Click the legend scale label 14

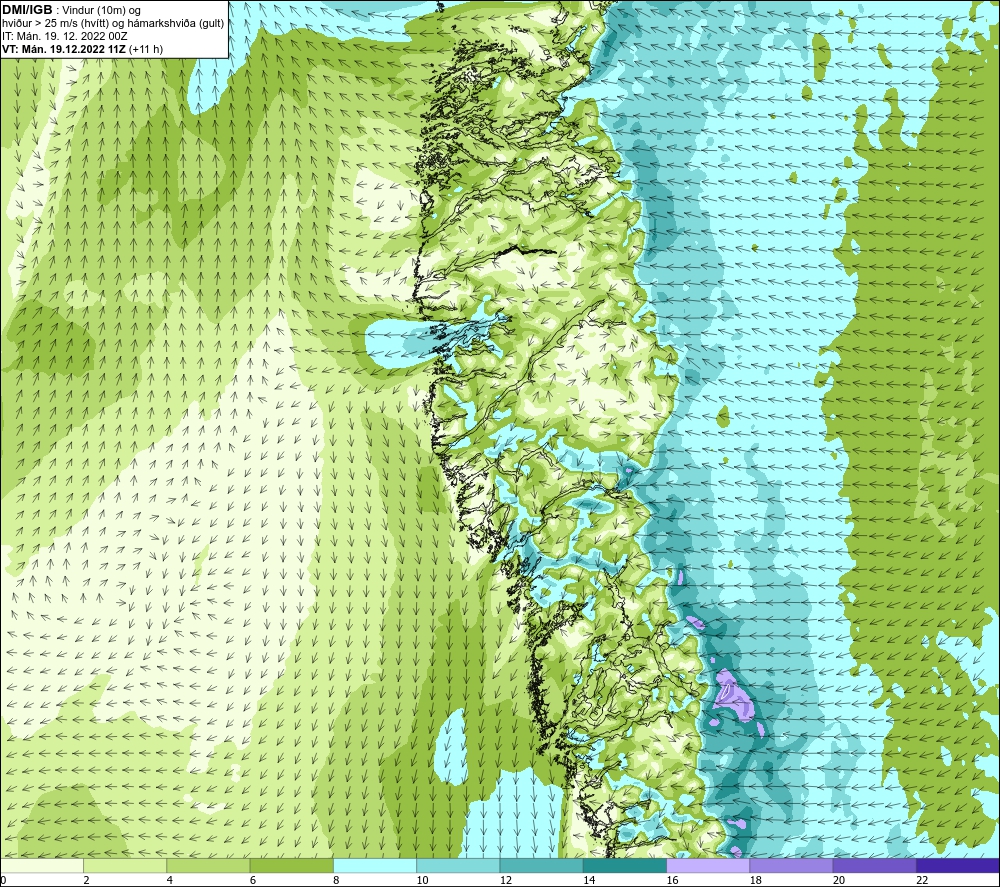[x=589, y=880]
